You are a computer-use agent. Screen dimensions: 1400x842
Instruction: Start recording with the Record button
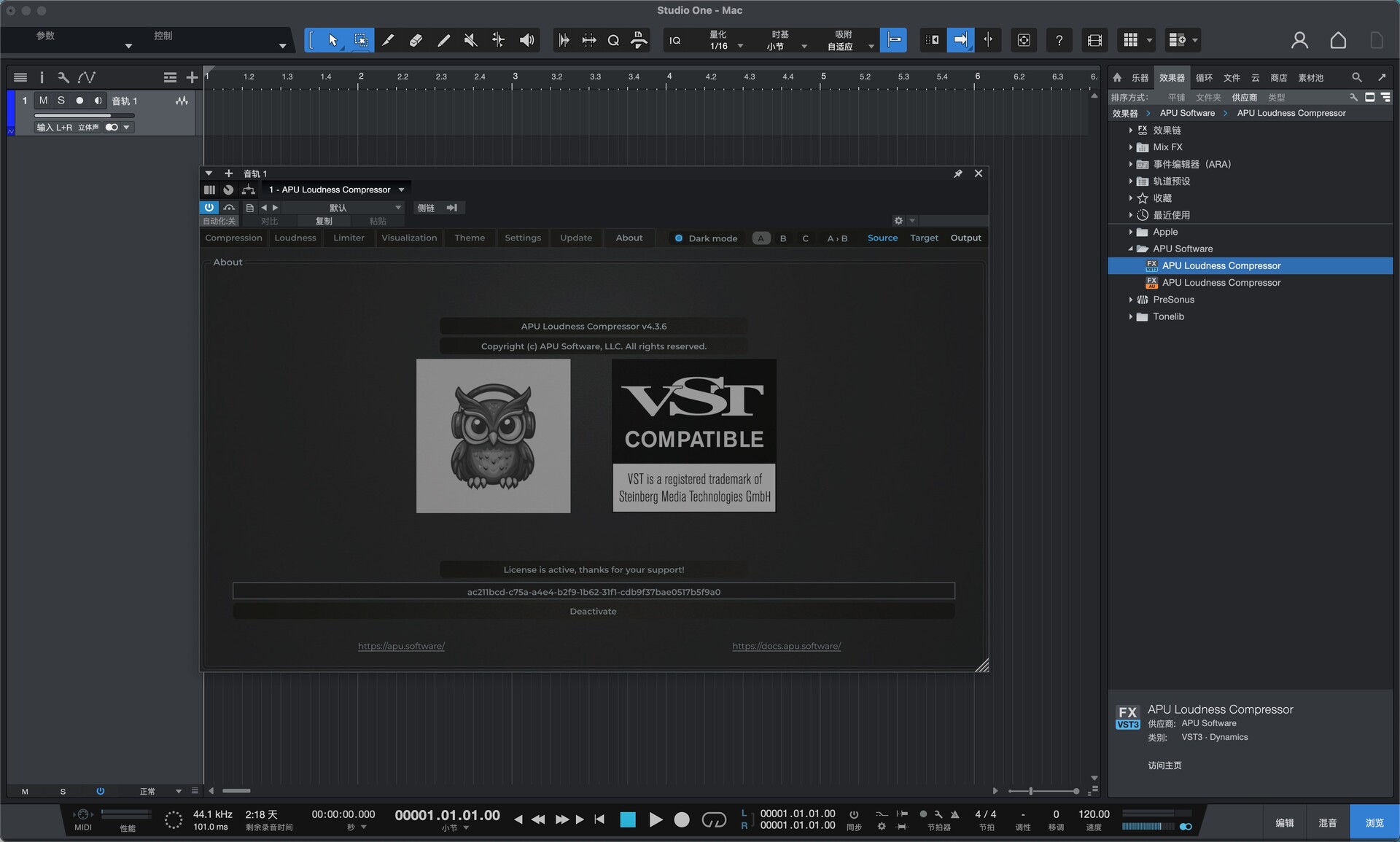tap(682, 820)
